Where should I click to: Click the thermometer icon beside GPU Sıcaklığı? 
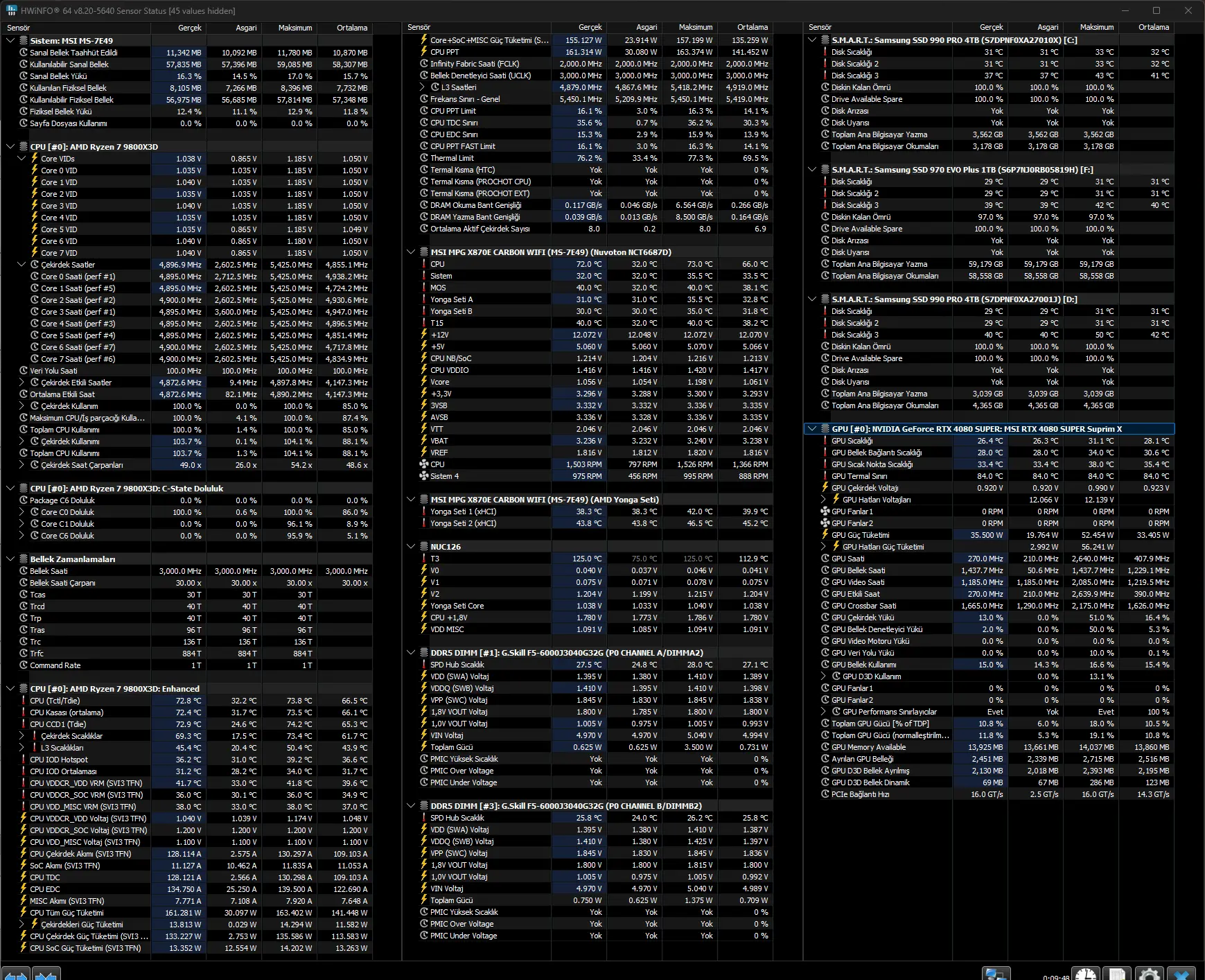[825, 441]
